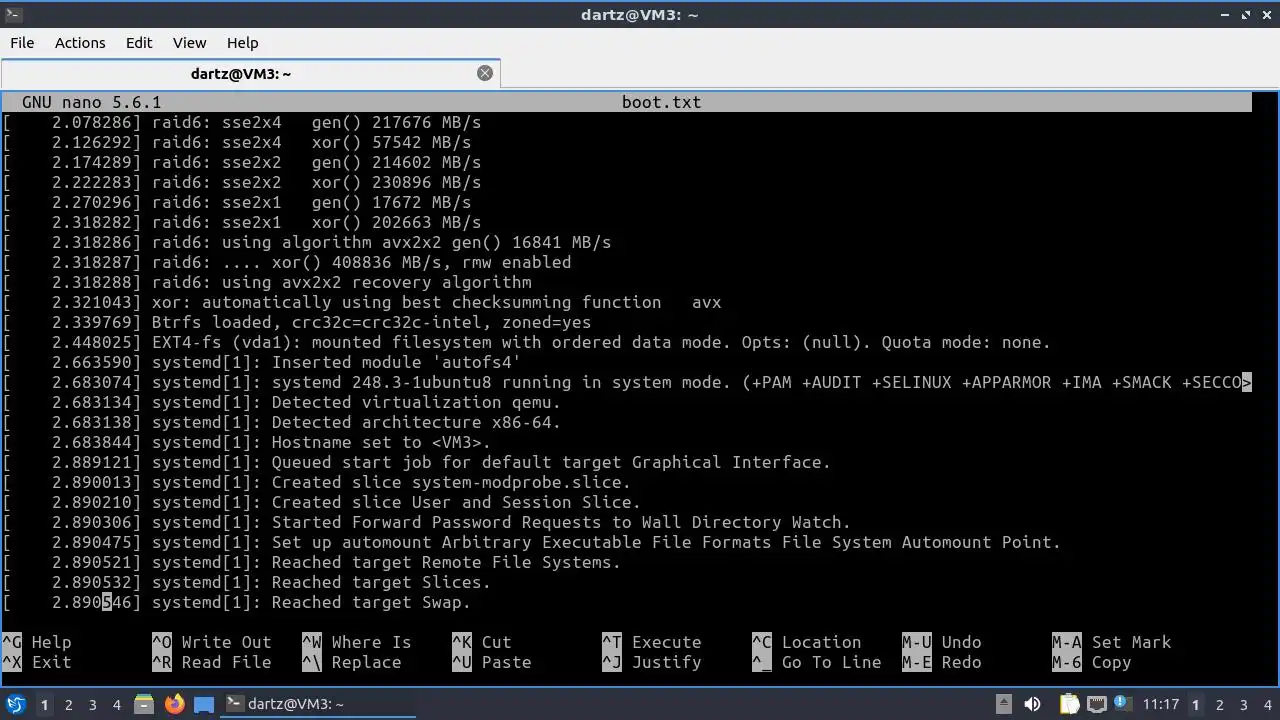The image size is (1280, 720).
Task: Select the dartz@VM3: ~ tab
Action: (250, 73)
